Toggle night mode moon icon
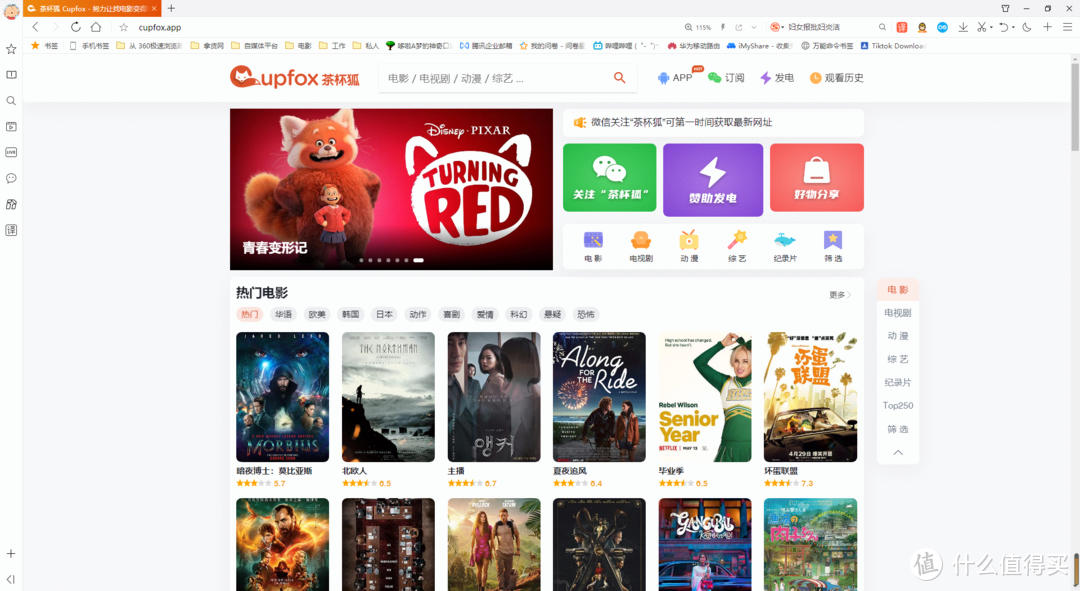 (1027, 27)
